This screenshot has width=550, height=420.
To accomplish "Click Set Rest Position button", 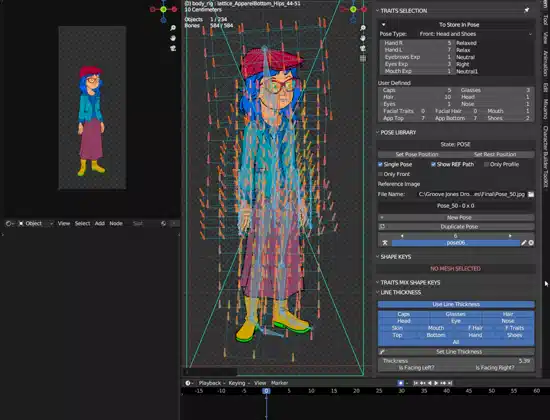I will 495,154.
